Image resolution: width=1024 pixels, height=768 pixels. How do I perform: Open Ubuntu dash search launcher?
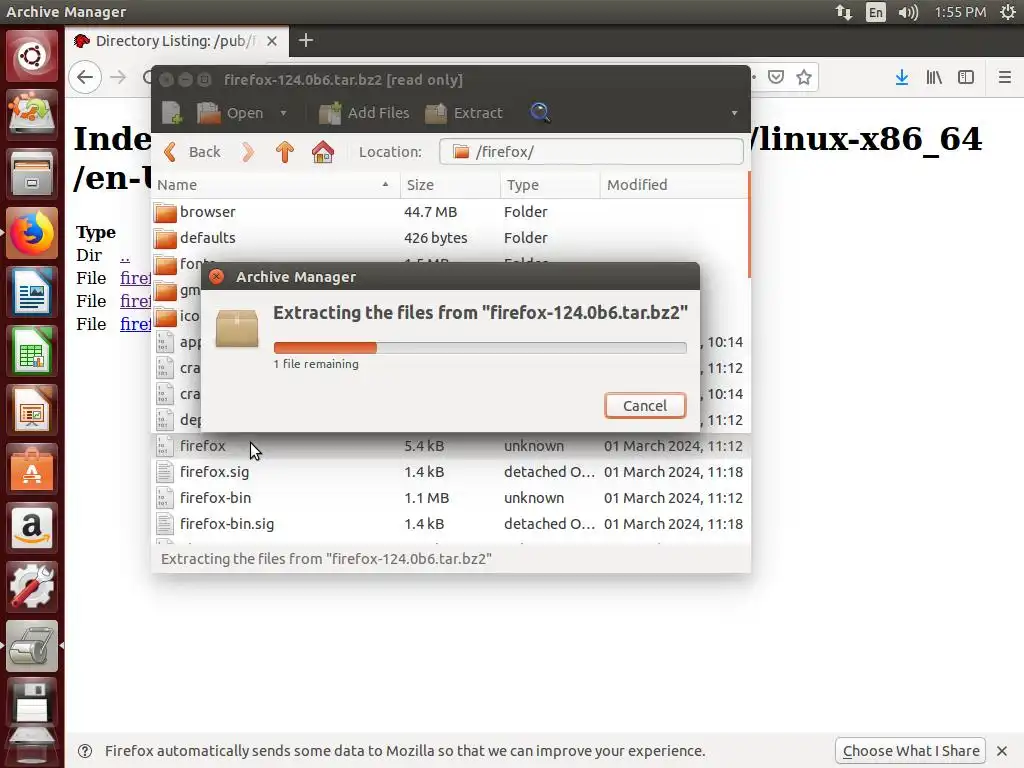[x=32, y=56]
